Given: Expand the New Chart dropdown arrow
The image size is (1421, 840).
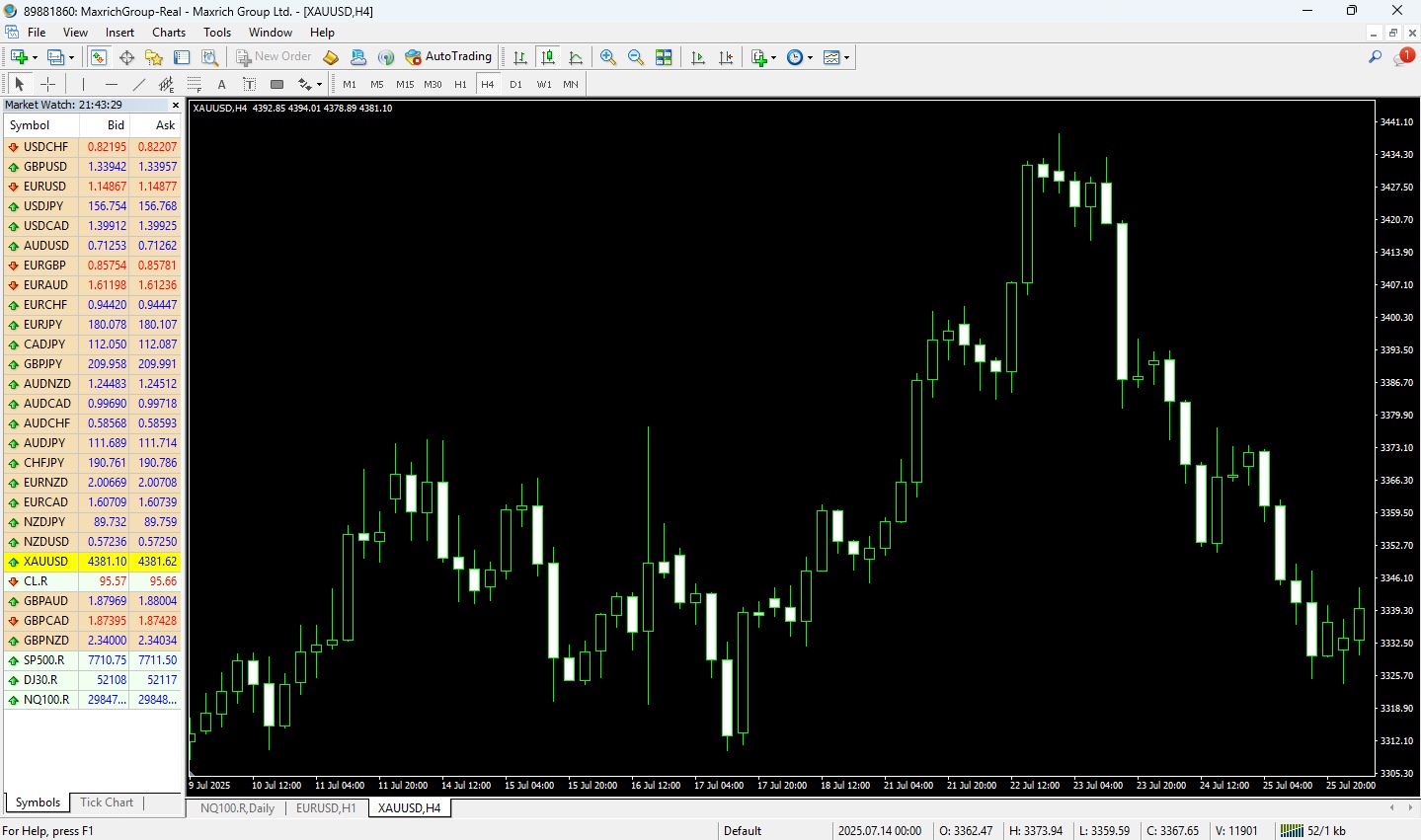Looking at the screenshot, I should click(35, 57).
